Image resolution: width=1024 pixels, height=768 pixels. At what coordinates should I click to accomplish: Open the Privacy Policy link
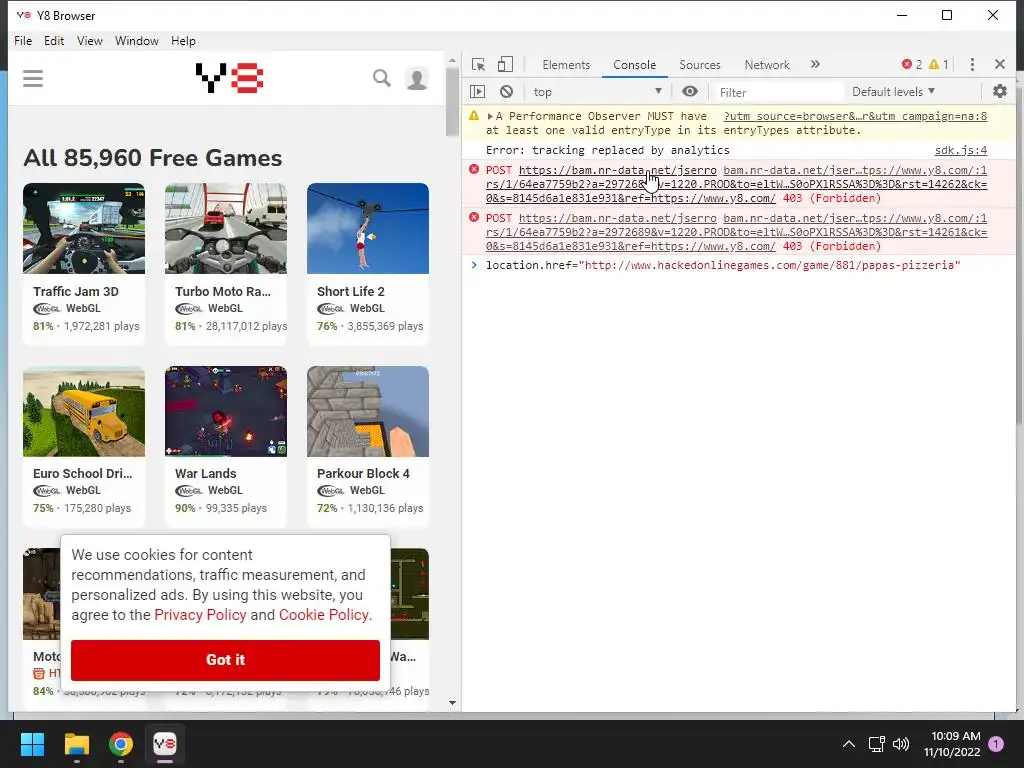click(200, 615)
